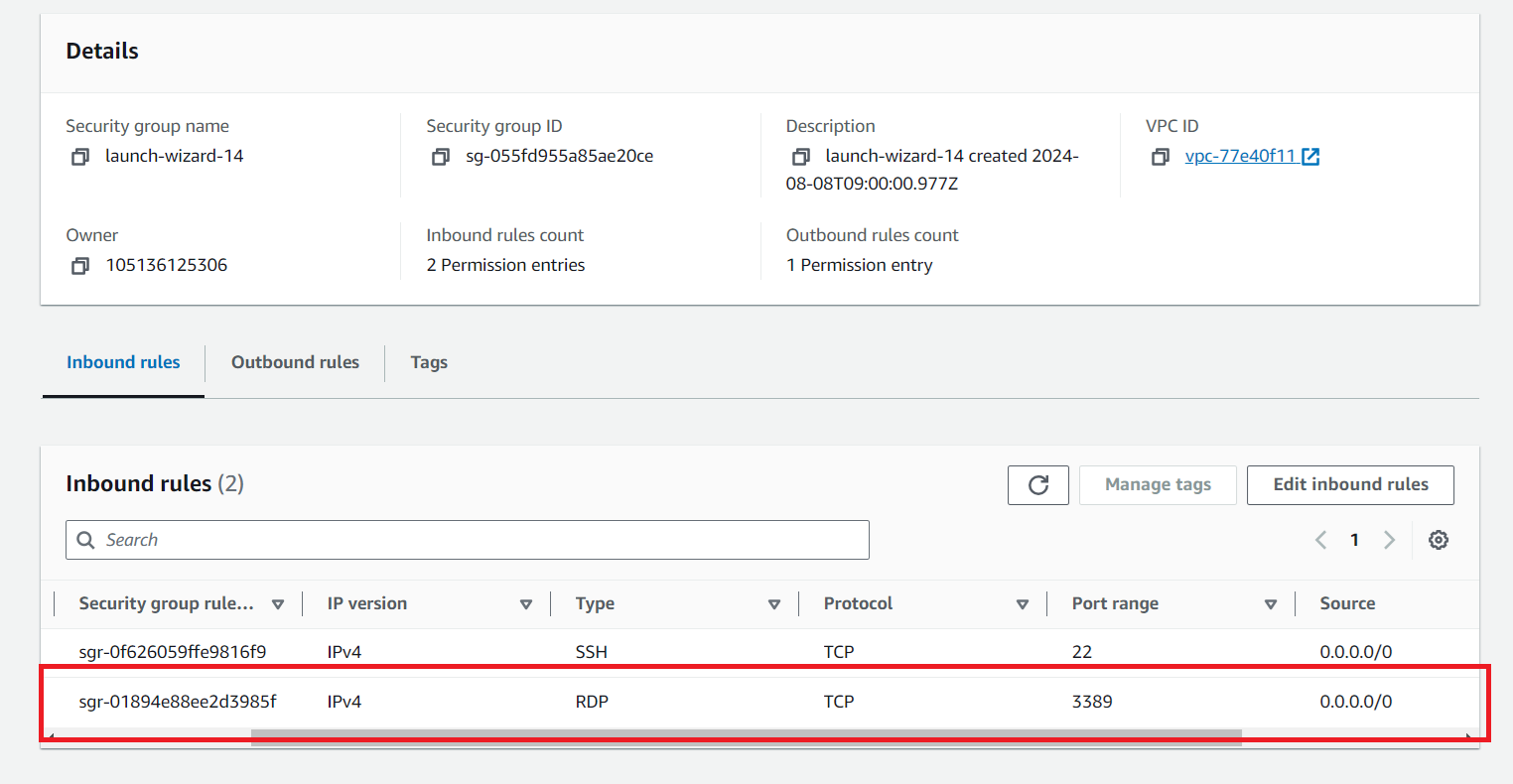Copy the VPC ID value
This screenshot has height=784, width=1513.
tap(1160, 157)
